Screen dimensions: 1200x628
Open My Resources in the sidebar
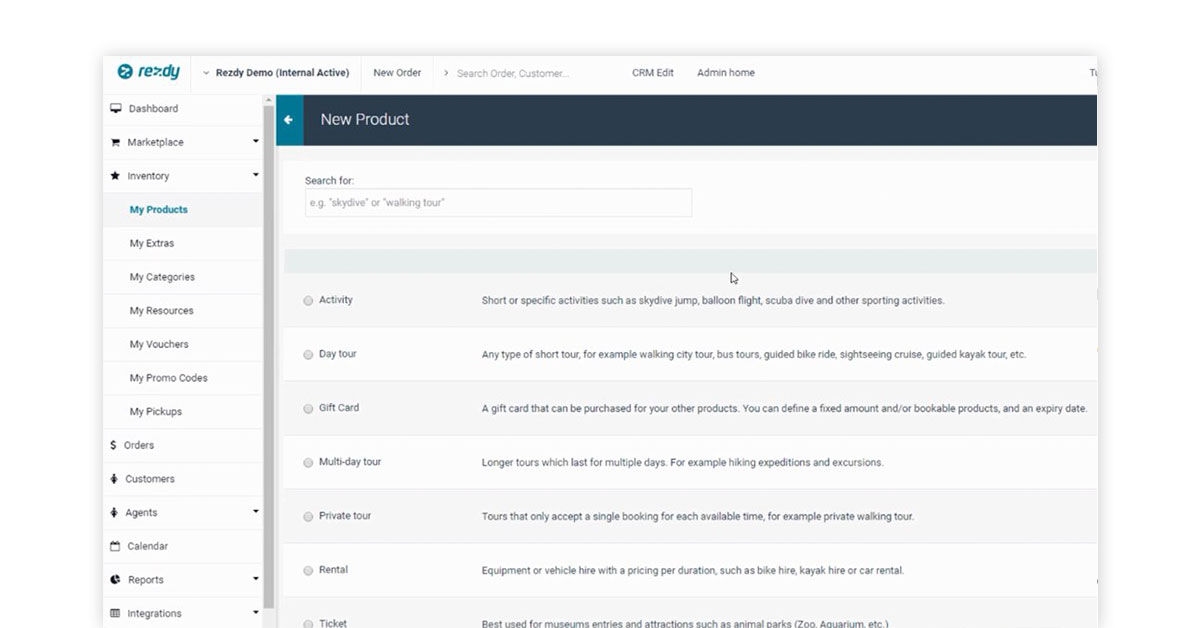[162, 311]
